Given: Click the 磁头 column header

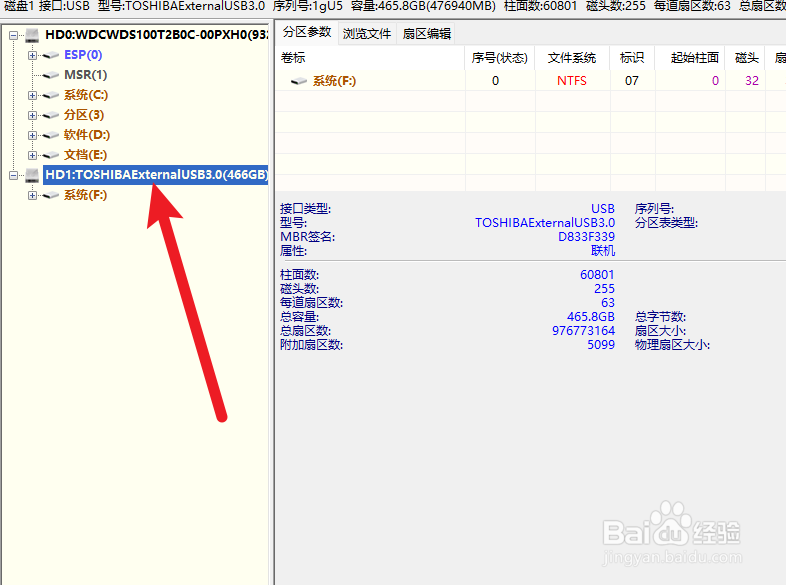Looking at the screenshot, I should pos(745,58).
